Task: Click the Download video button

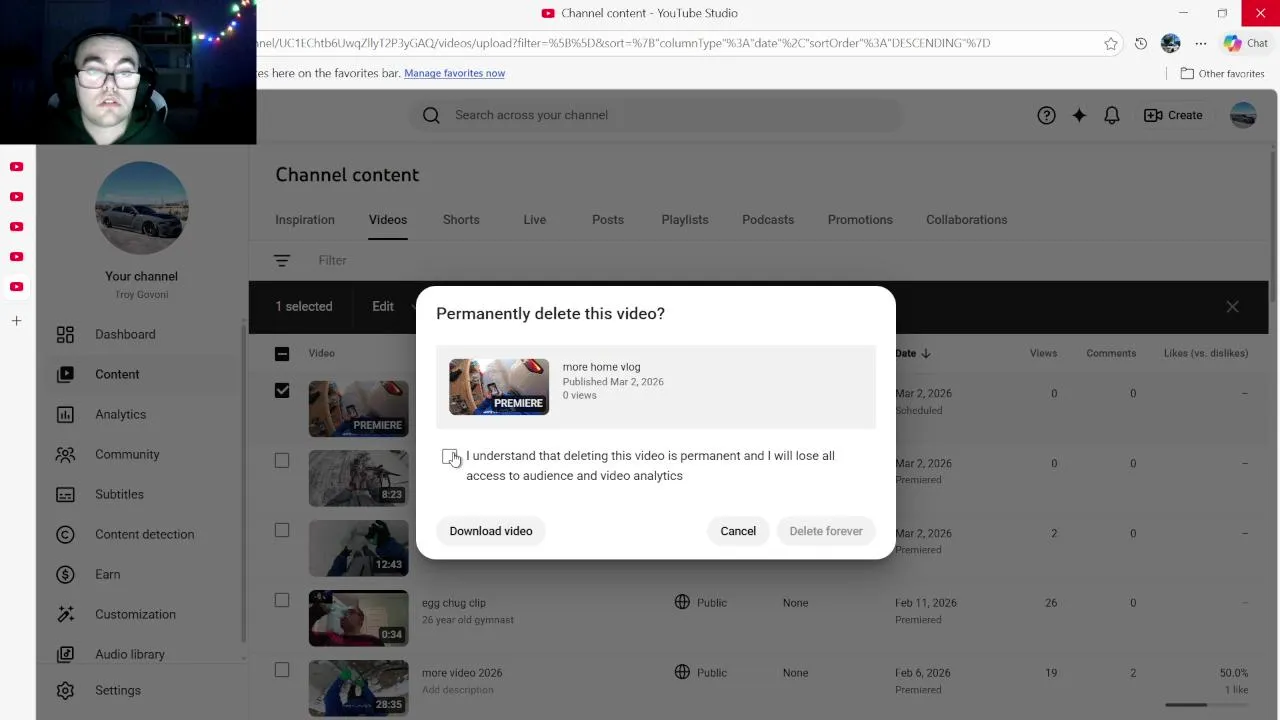Action: point(491,531)
